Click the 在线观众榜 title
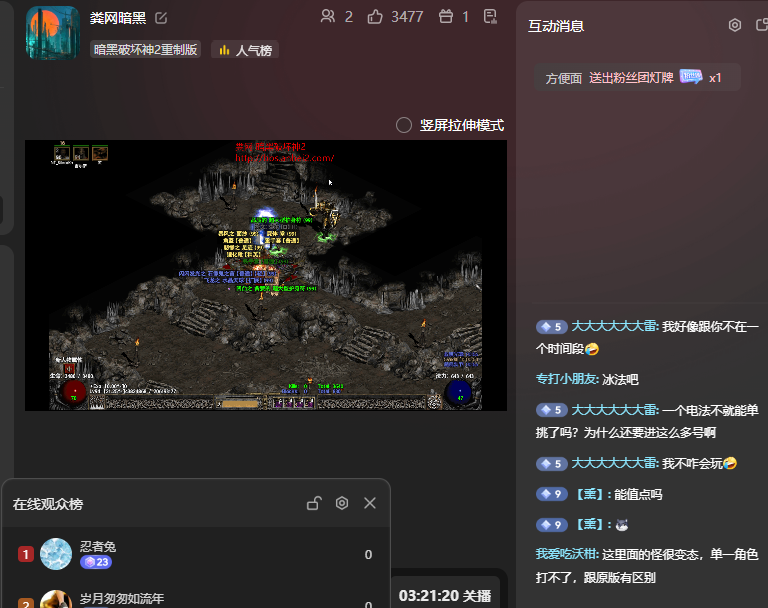This screenshot has height=608, width=768. (48, 504)
